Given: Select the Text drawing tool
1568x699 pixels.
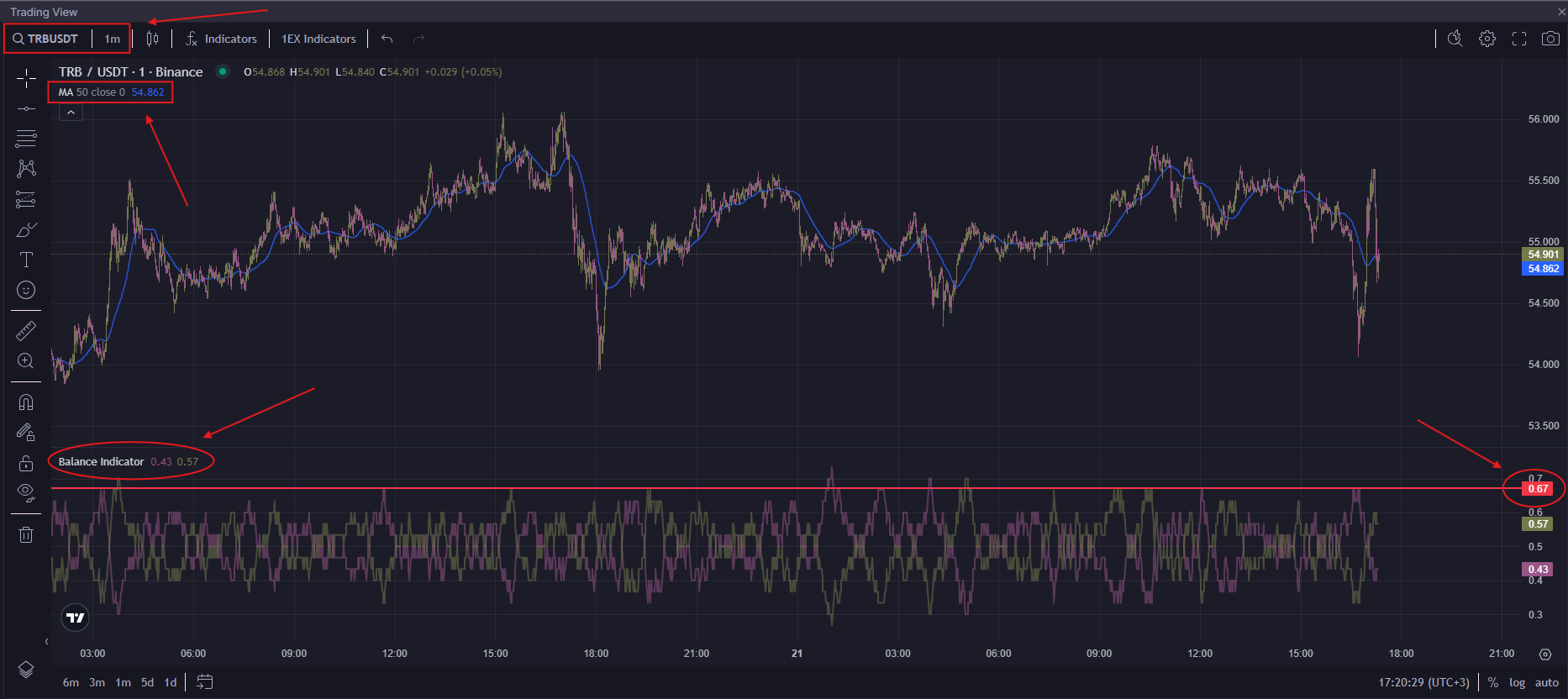Looking at the screenshot, I should (x=26, y=260).
